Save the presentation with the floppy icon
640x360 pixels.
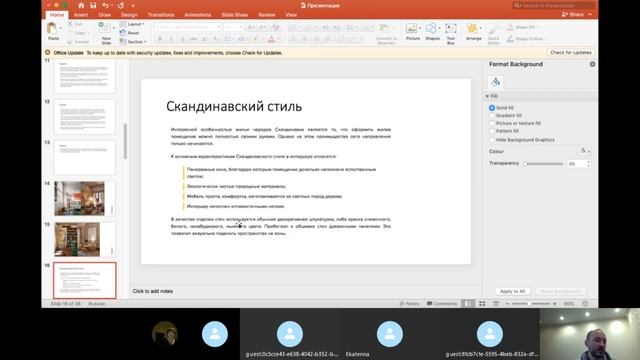(x=93, y=5)
